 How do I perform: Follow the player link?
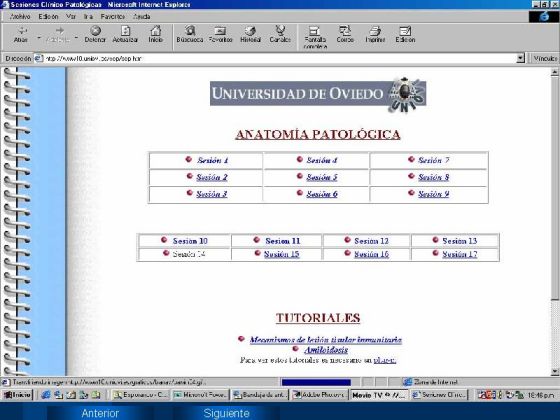(x=385, y=360)
